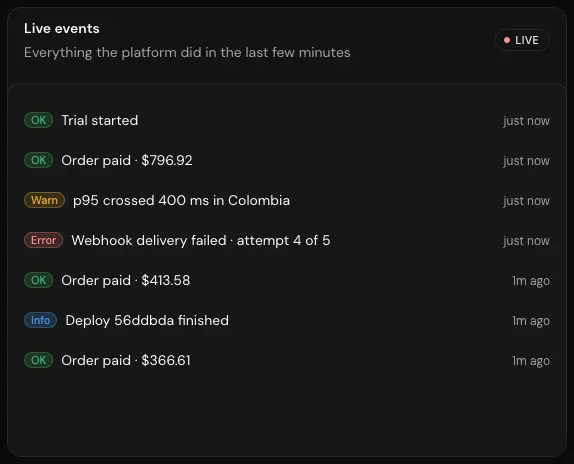
Task: Open the Order paid $796.92 event
Action: tap(287, 160)
